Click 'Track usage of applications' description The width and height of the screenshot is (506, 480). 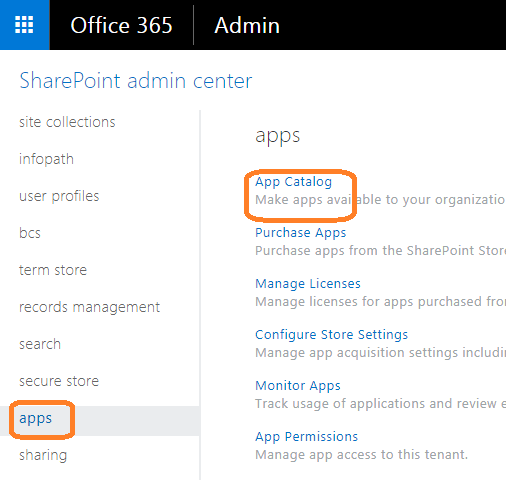coord(380,404)
